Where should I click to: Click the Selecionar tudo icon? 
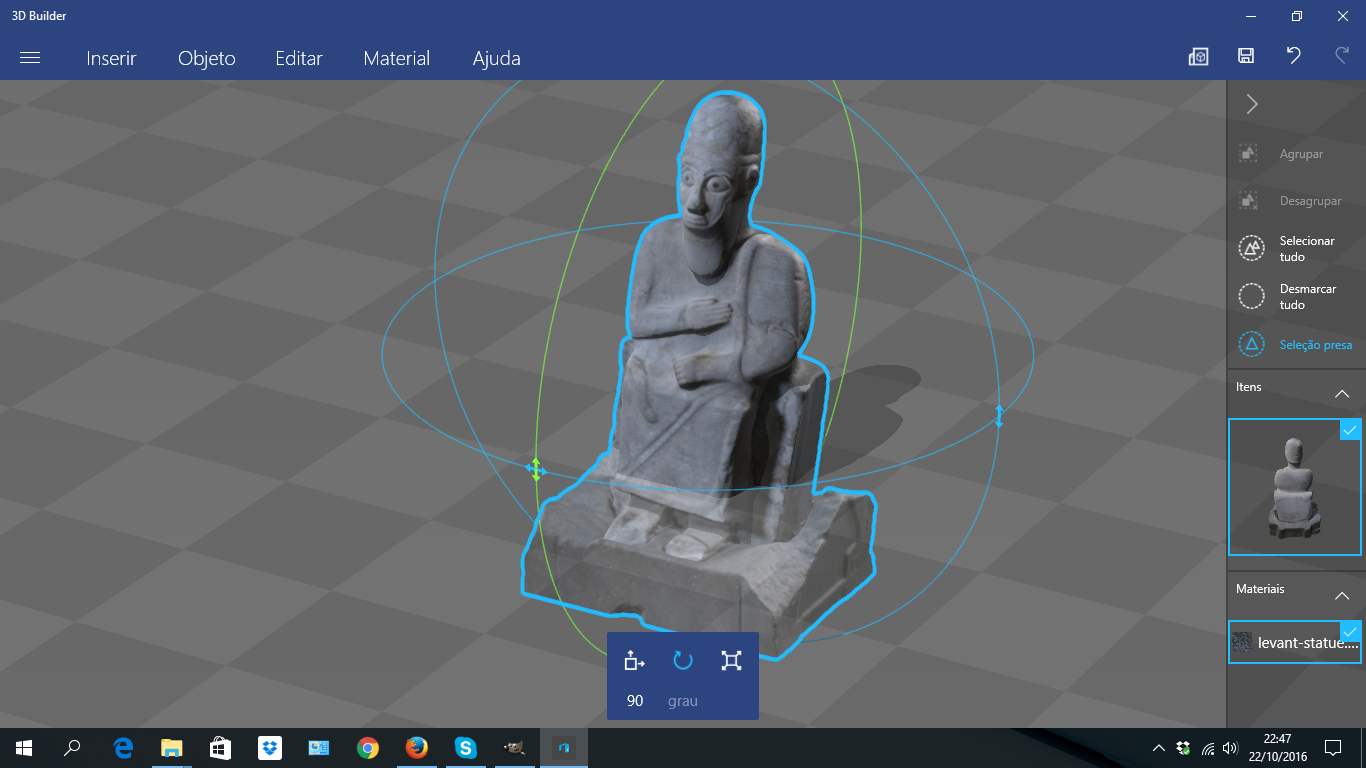click(1251, 248)
